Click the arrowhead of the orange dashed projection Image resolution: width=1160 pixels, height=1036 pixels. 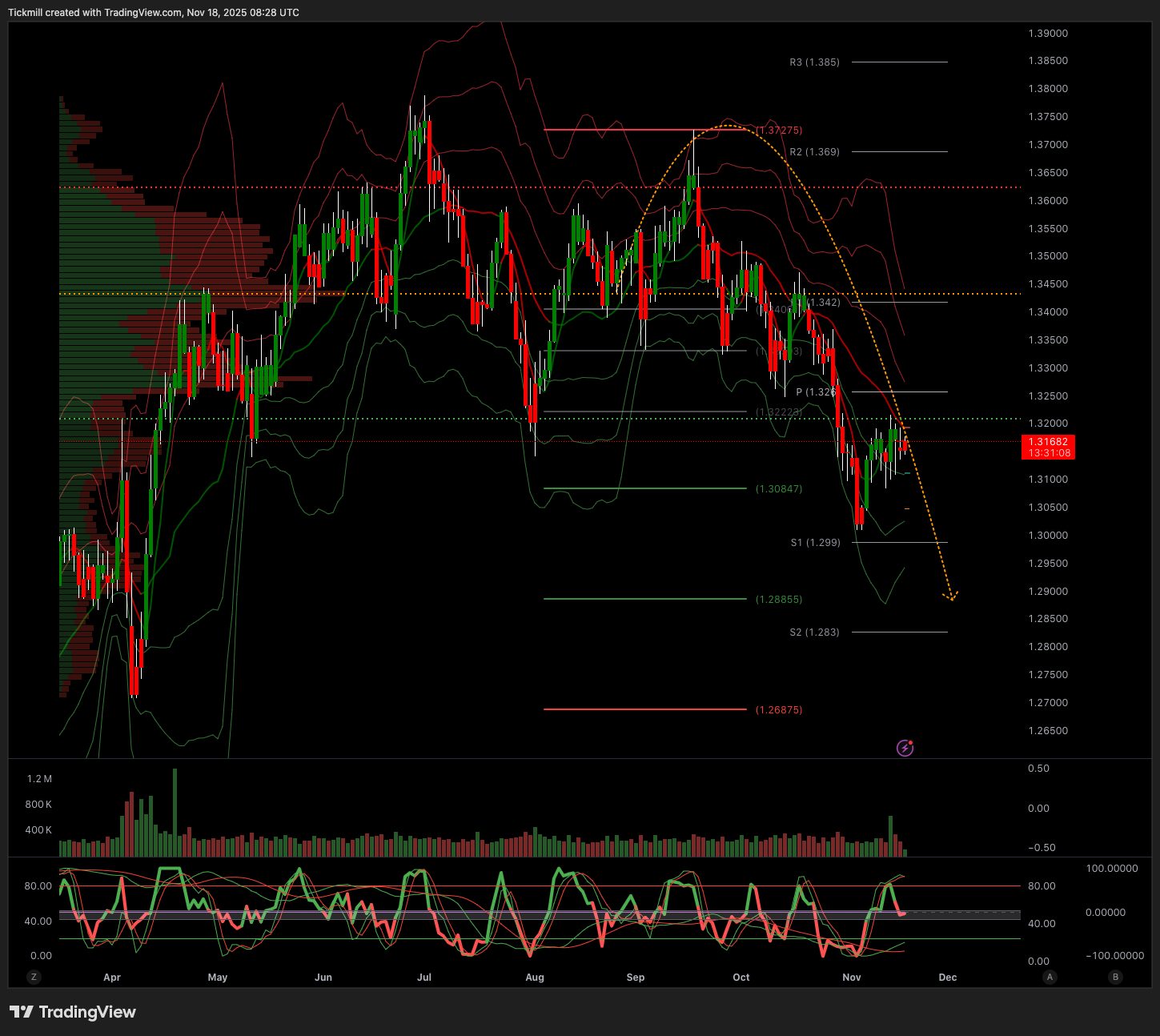click(952, 597)
